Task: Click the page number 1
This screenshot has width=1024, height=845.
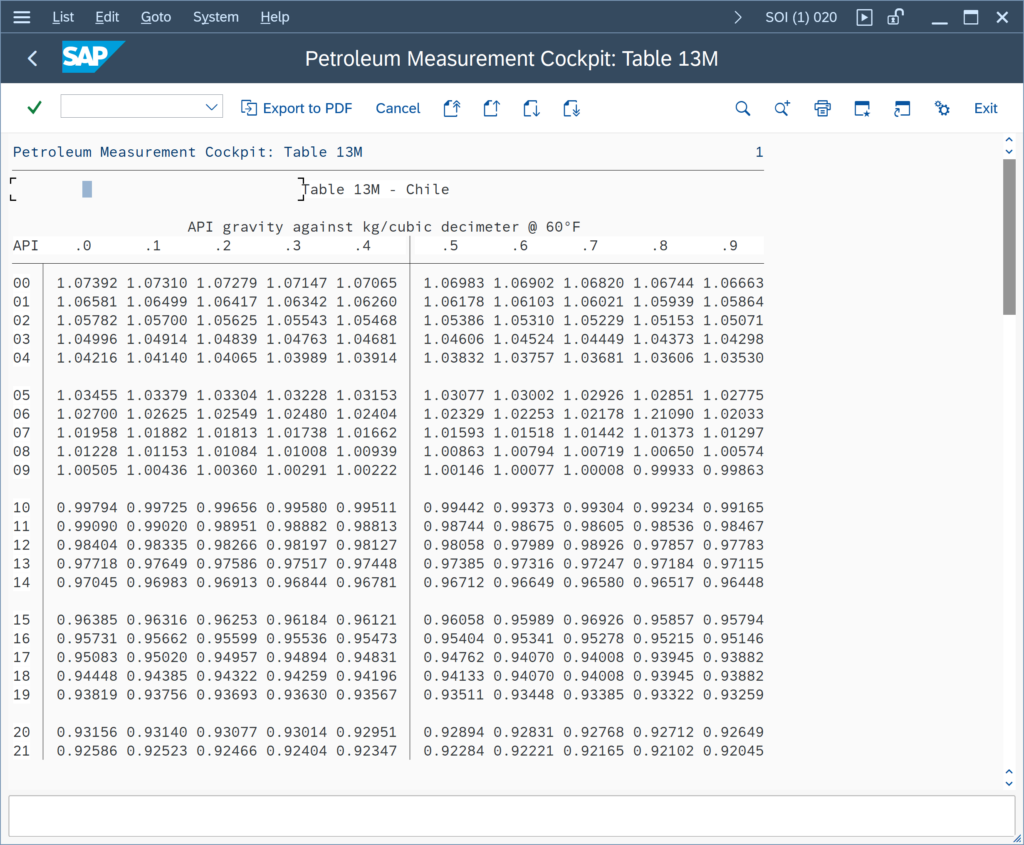Action: pos(759,152)
